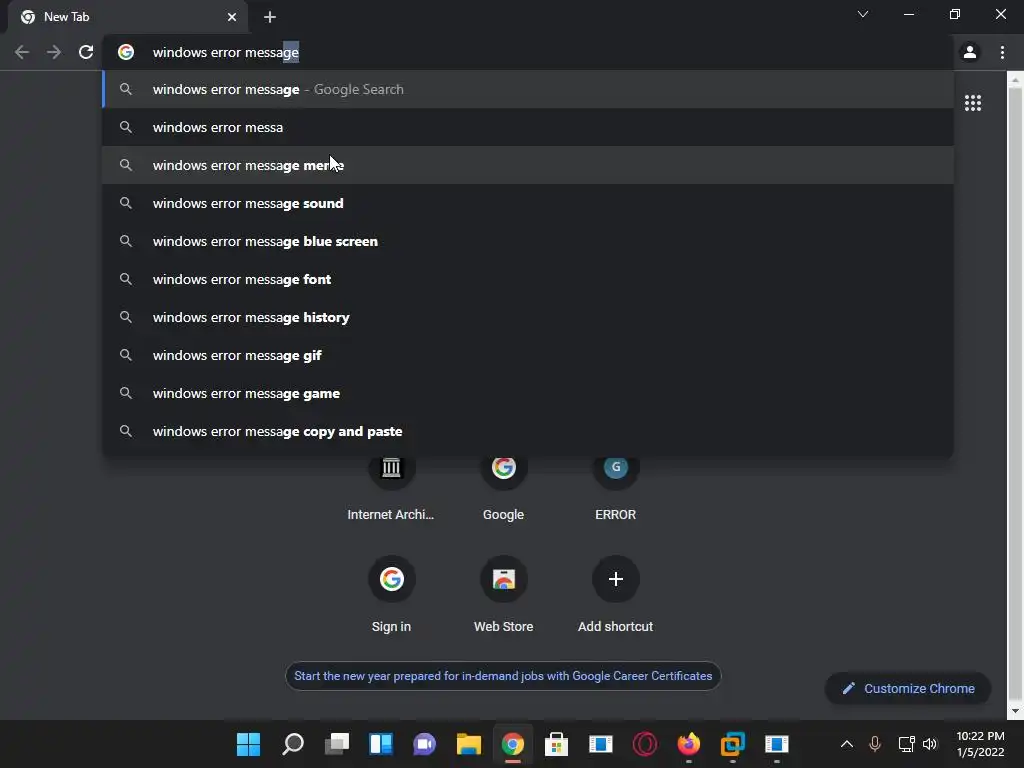Open the Web Store shortcut

(x=504, y=594)
